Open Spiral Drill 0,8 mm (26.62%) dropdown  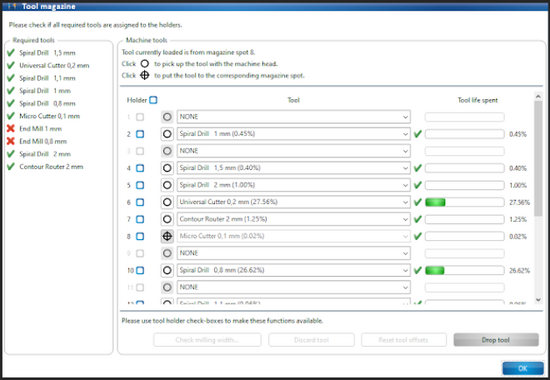tap(294, 270)
